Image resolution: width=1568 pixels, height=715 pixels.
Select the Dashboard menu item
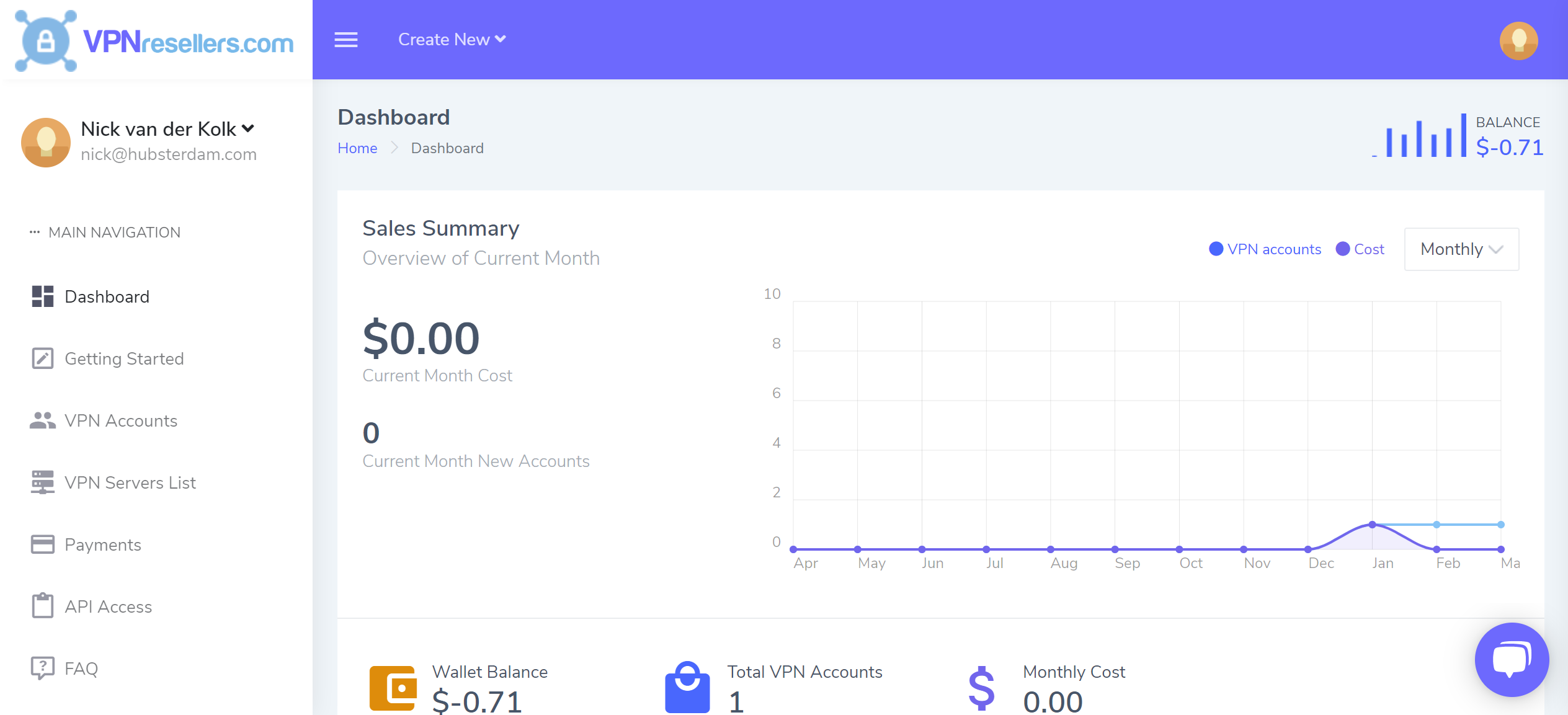tap(107, 296)
